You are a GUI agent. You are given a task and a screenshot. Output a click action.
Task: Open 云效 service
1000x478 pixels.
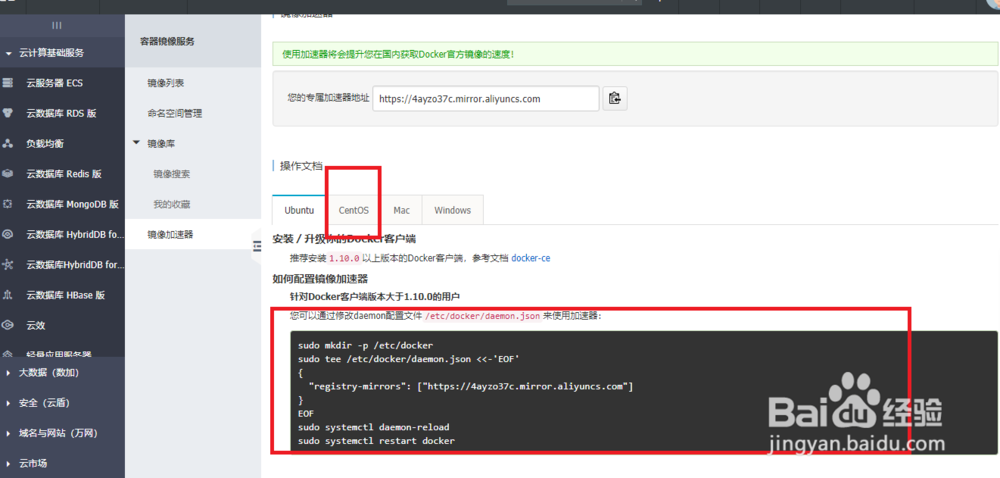[36, 325]
